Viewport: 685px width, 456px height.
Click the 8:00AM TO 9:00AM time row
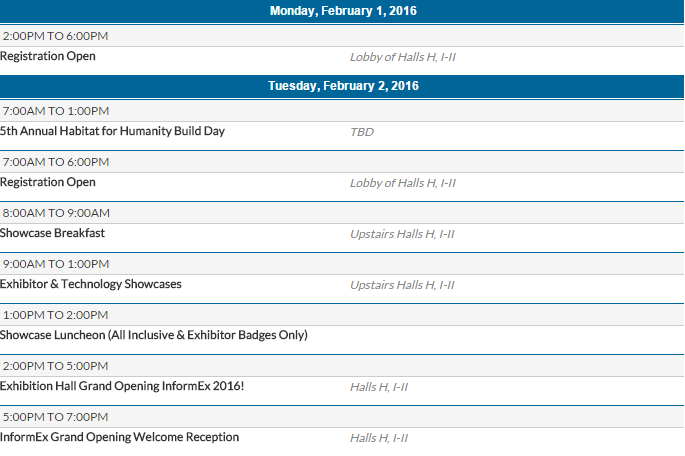click(342, 213)
